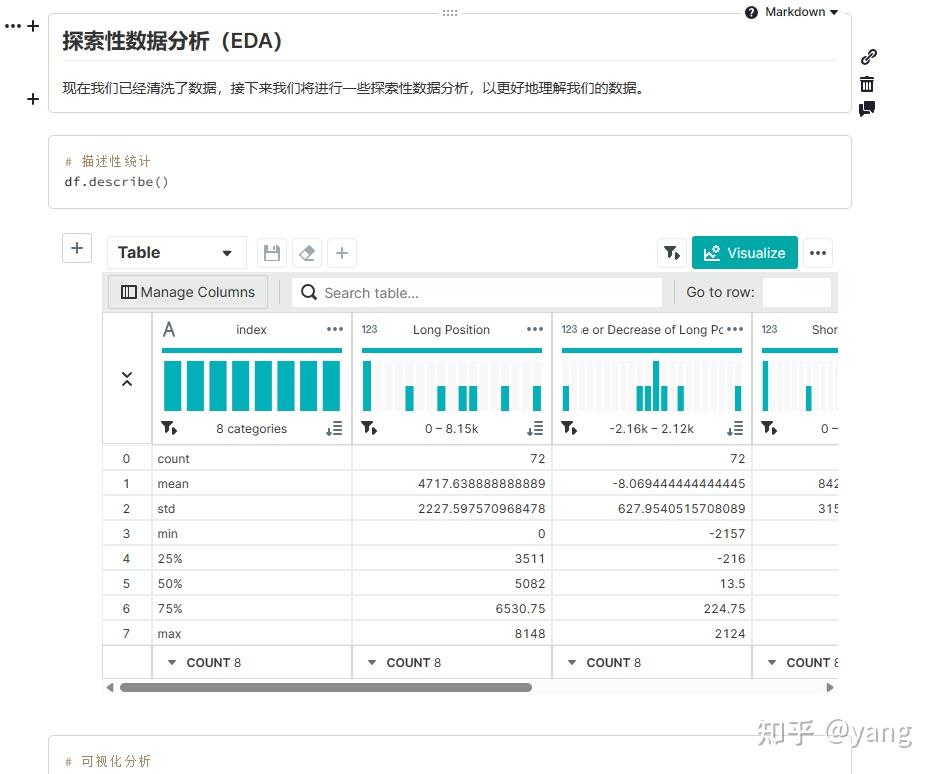Click the Search table input field

click(477, 292)
